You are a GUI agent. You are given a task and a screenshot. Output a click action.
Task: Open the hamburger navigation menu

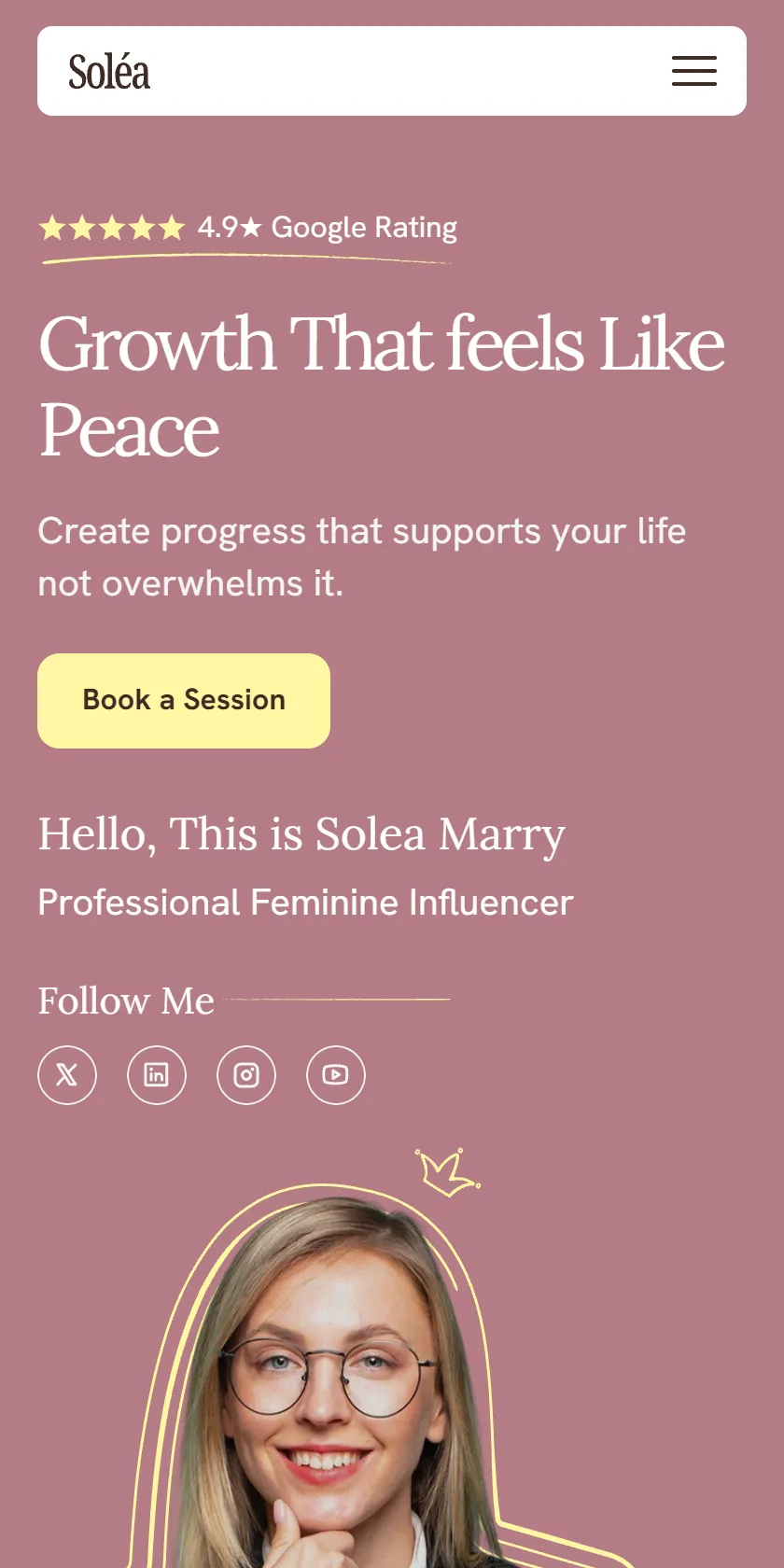694,71
